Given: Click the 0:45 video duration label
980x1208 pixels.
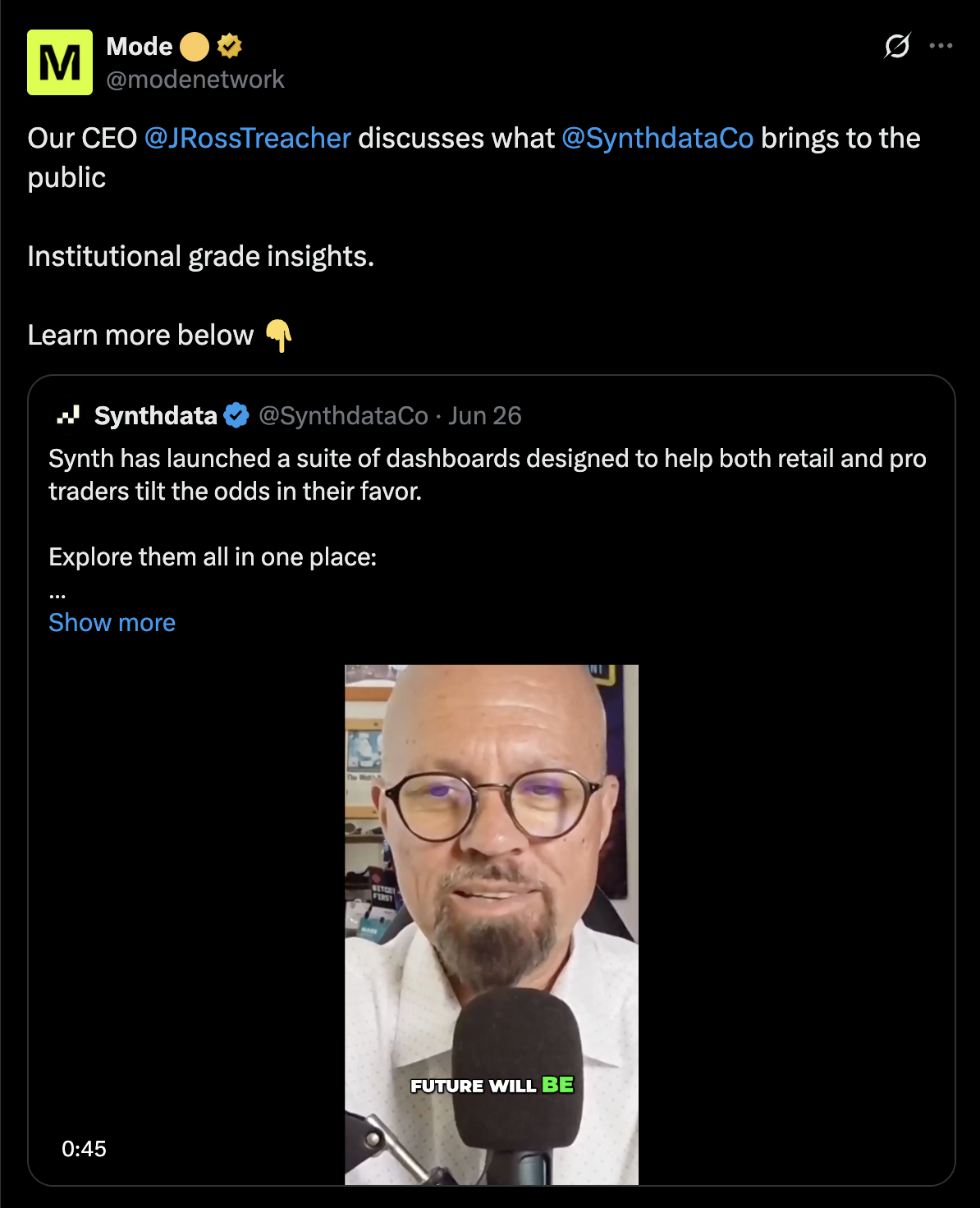Looking at the screenshot, I should [84, 1148].
